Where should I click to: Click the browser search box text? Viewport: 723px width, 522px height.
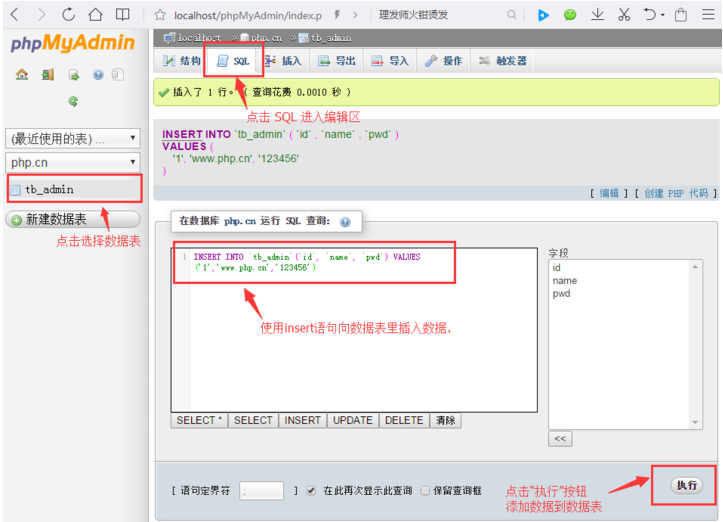click(x=413, y=15)
